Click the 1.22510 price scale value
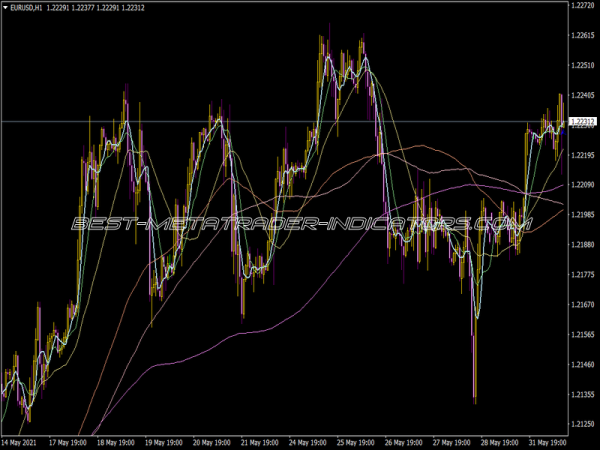The image size is (600, 450). [x=582, y=65]
